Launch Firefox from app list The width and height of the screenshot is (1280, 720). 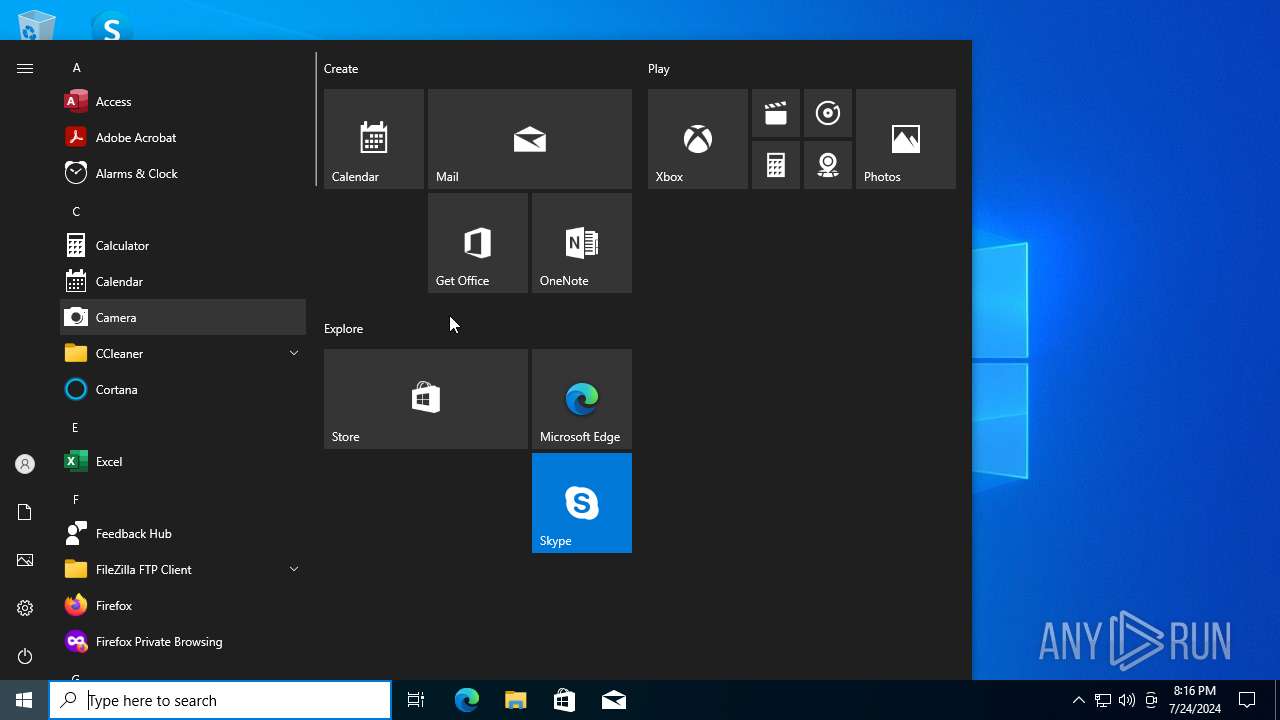(x=183, y=605)
